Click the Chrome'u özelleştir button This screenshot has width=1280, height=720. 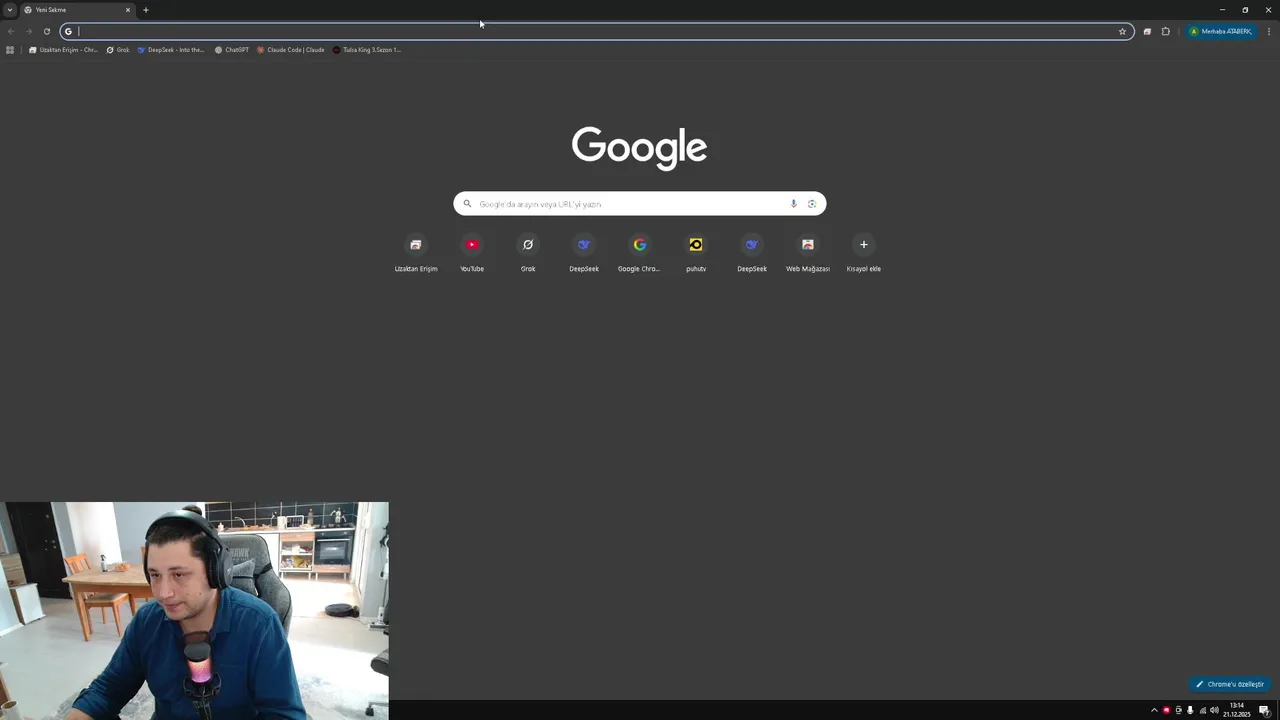pyautogui.click(x=1230, y=684)
